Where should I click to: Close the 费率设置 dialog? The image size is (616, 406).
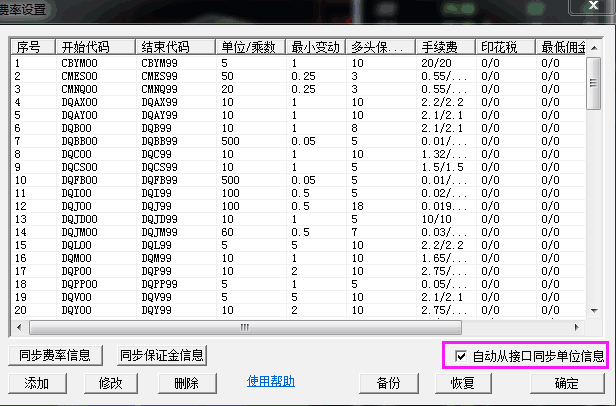tap(593, 6)
